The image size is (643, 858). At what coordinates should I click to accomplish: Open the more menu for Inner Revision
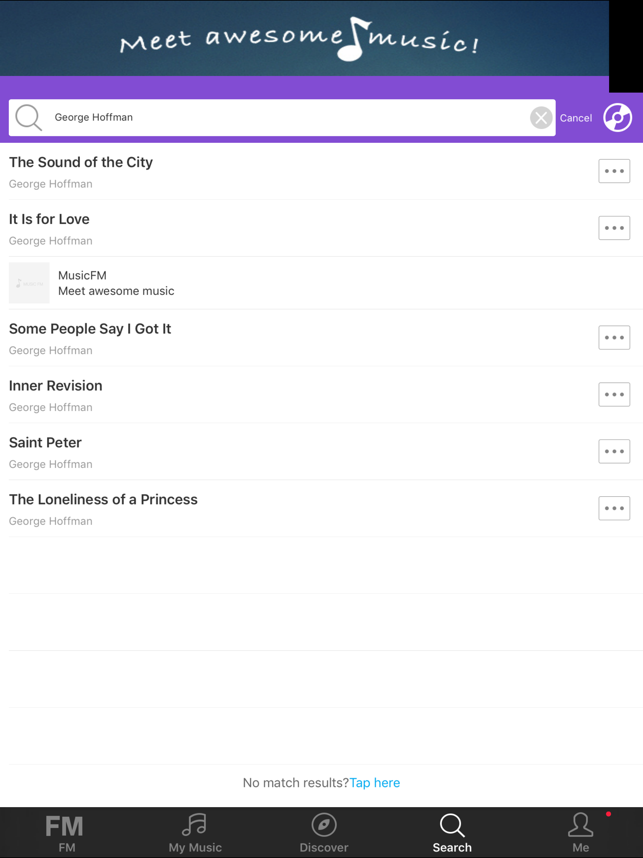[x=614, y=395]
